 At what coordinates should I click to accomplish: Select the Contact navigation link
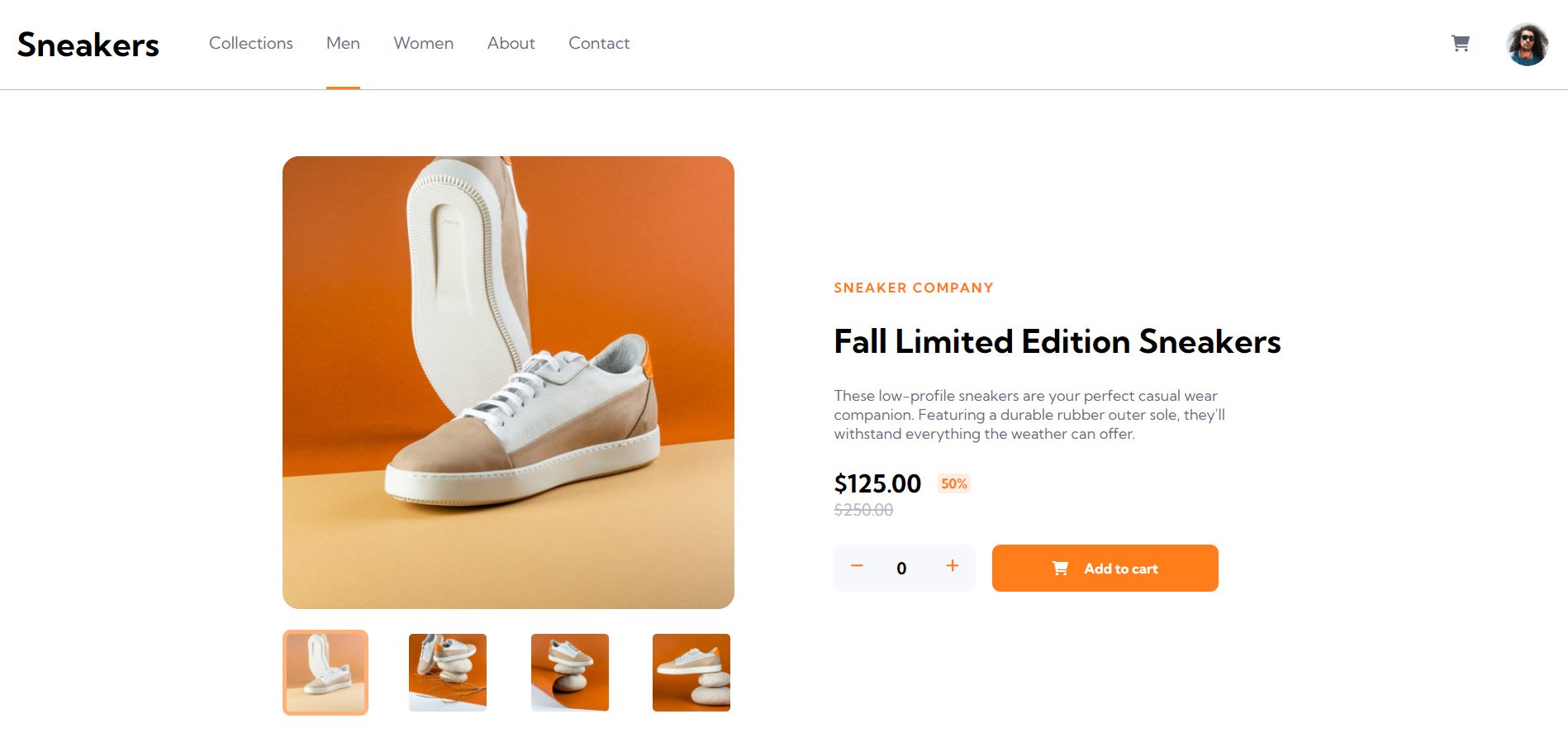[599, 43]
